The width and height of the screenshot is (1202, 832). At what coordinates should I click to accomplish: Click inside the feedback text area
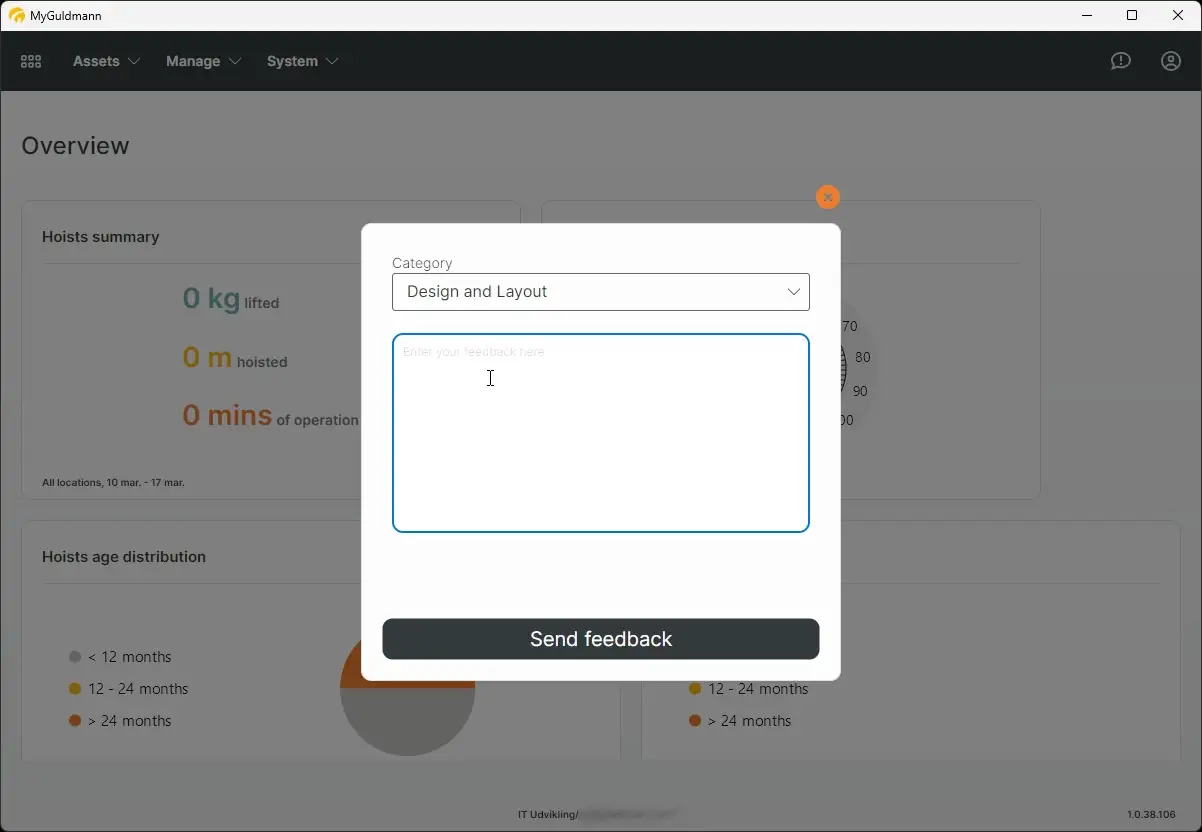pyautogui.click(x=600, y=430)
